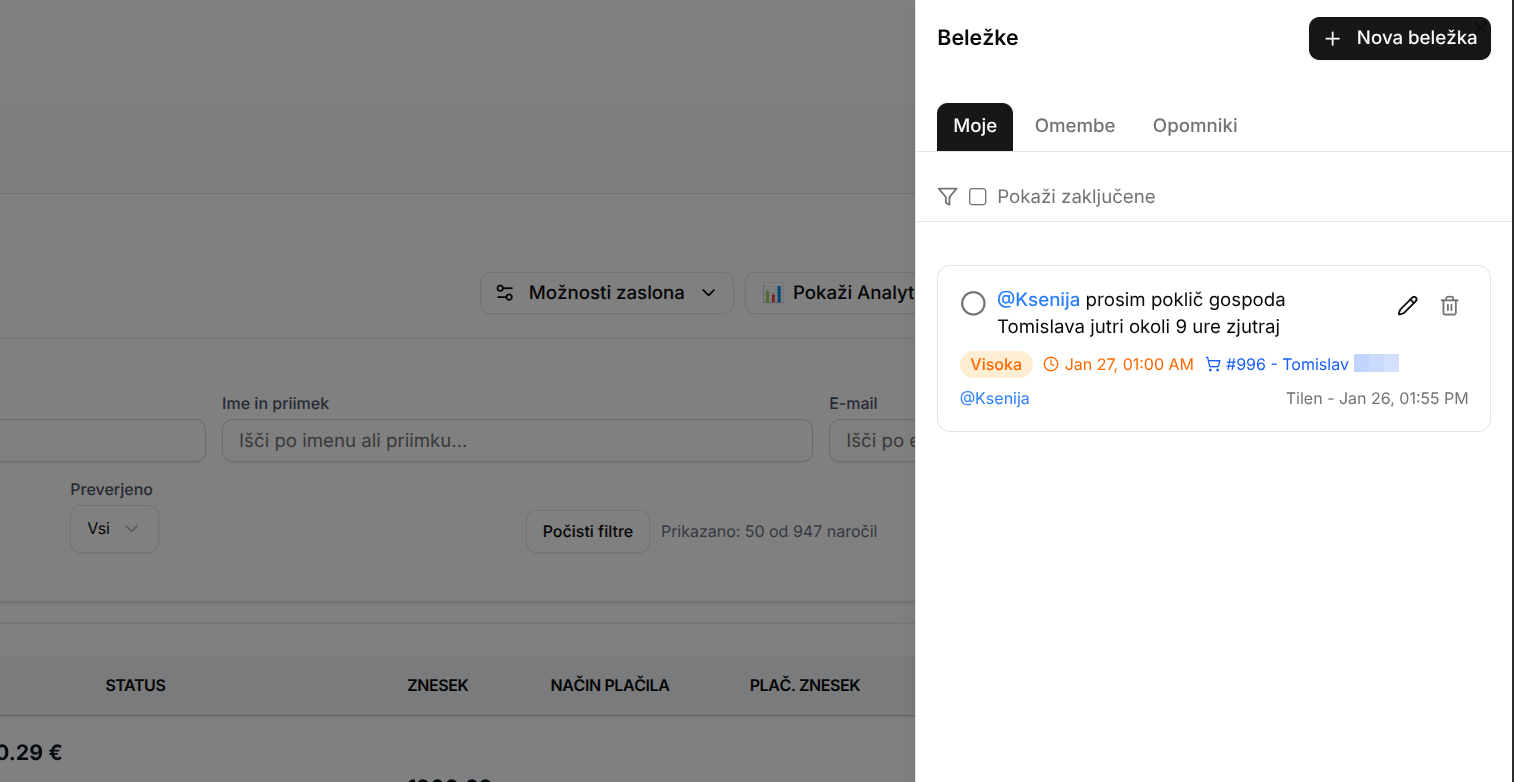Open the #996 - Tomislav order link

pyautogui.click(x=1287, y=365)
